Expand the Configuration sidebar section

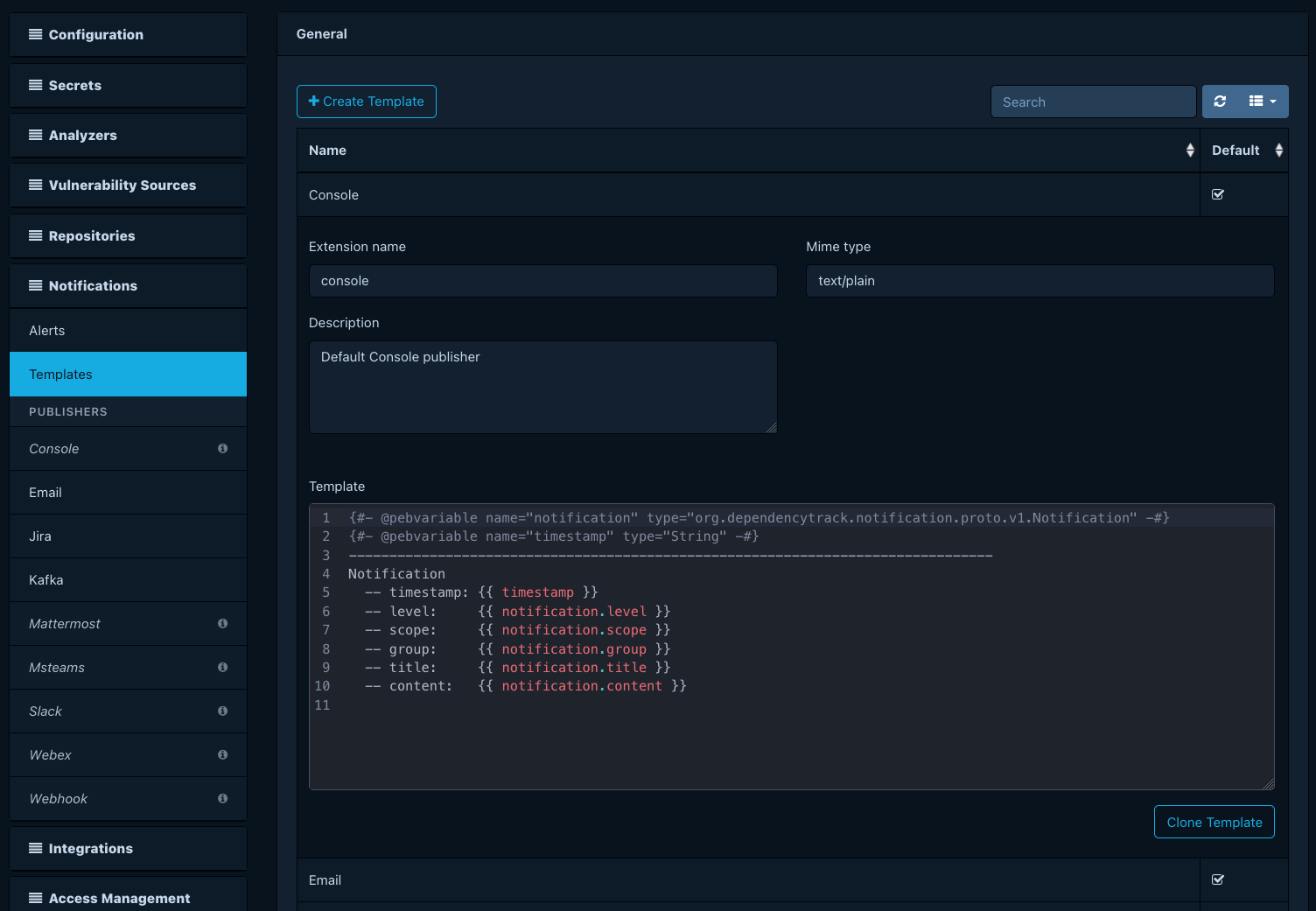[x=128, y=35]
